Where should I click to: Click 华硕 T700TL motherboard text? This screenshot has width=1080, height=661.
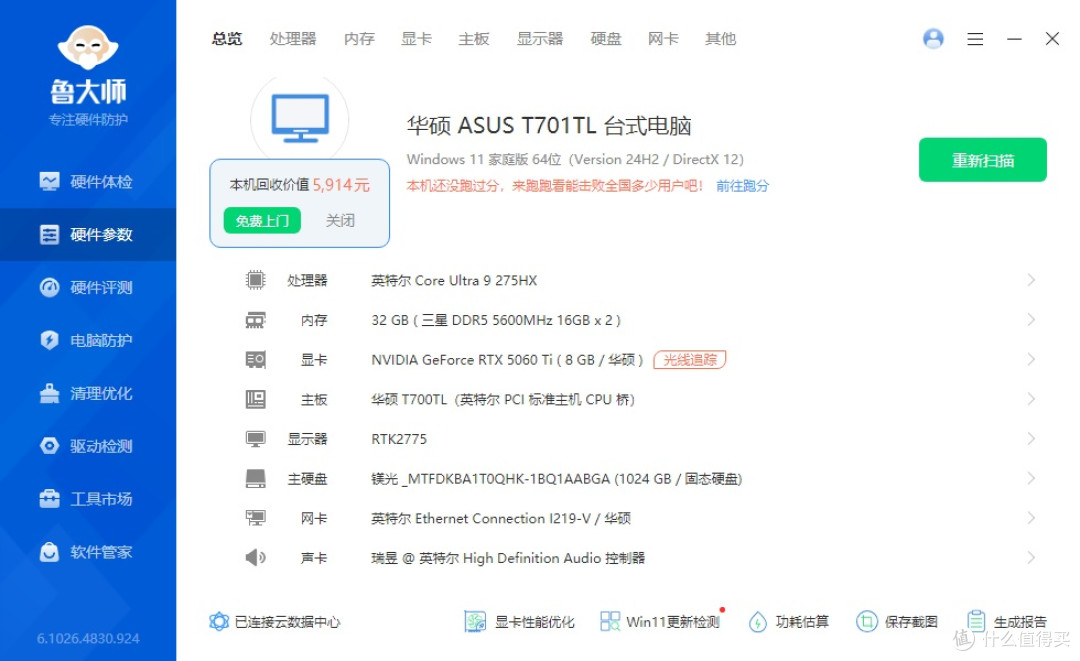[503, 399]
